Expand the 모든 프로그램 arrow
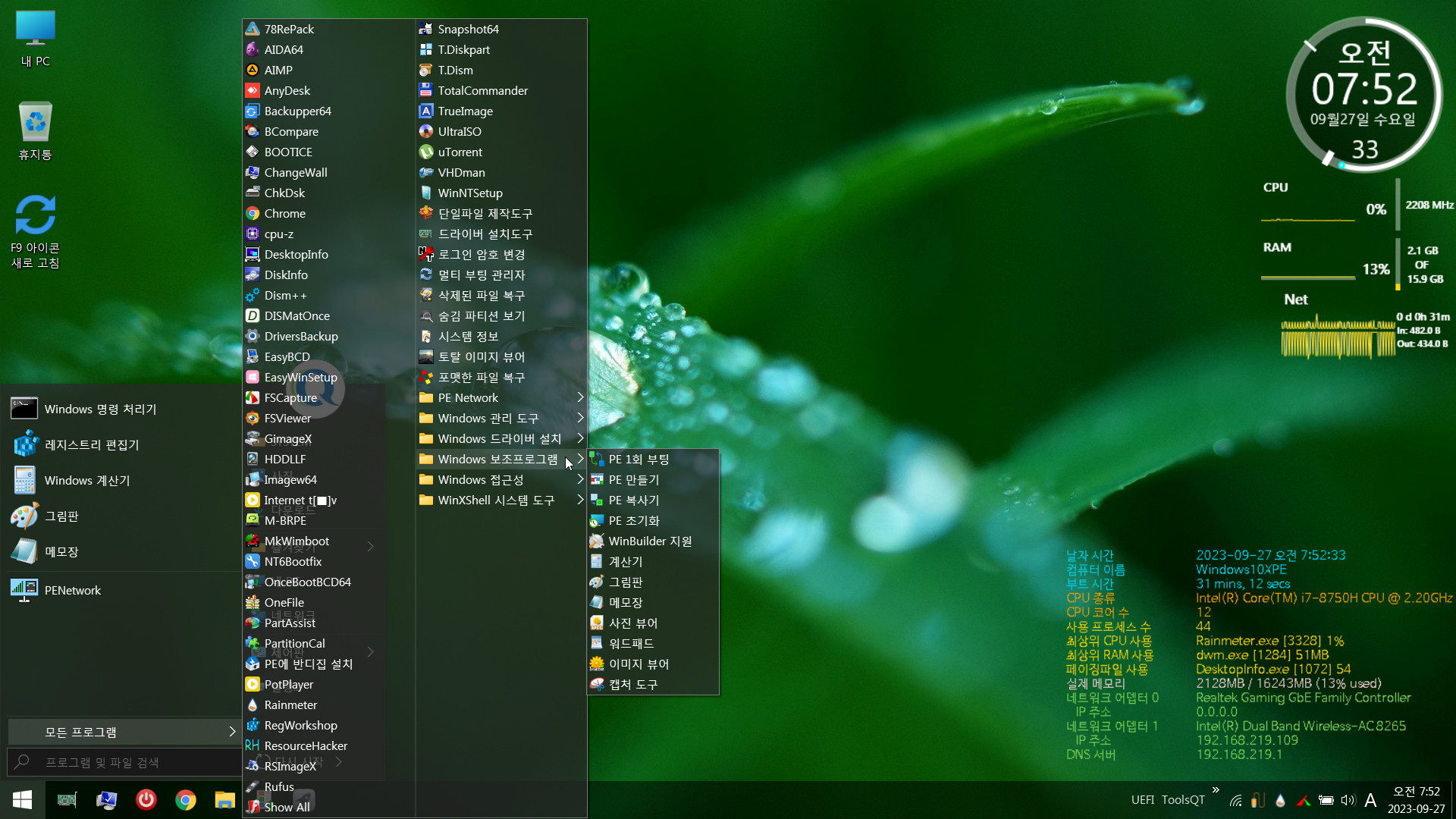The height and width of the screenshot is (819, 1456). tap(232, 732)
